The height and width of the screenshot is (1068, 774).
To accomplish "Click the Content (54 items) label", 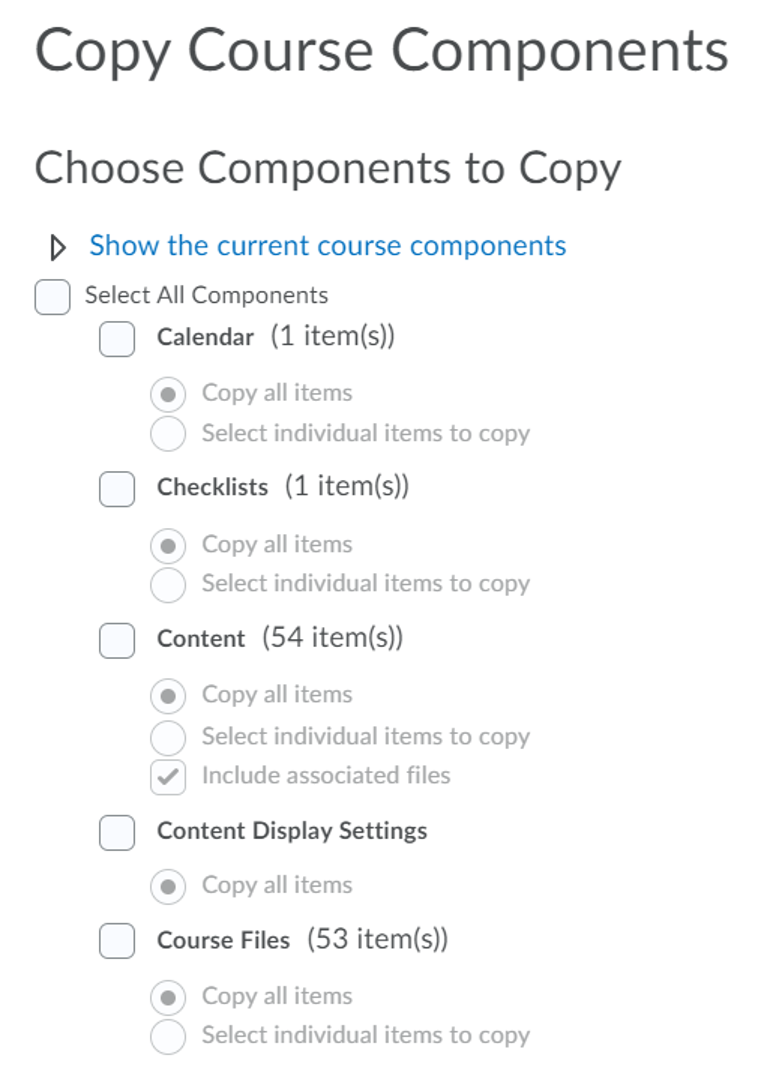I will (x=280, y=638).
